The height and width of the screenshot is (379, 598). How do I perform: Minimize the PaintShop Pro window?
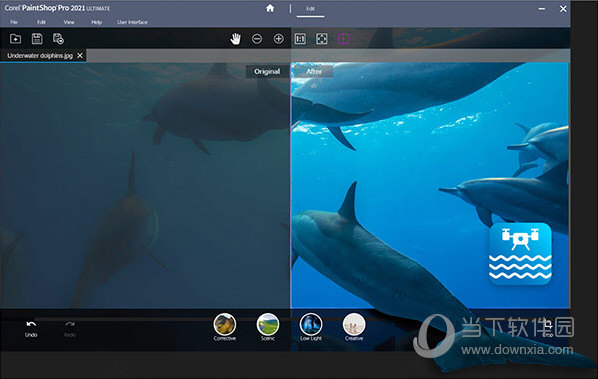tap(542, 9)
